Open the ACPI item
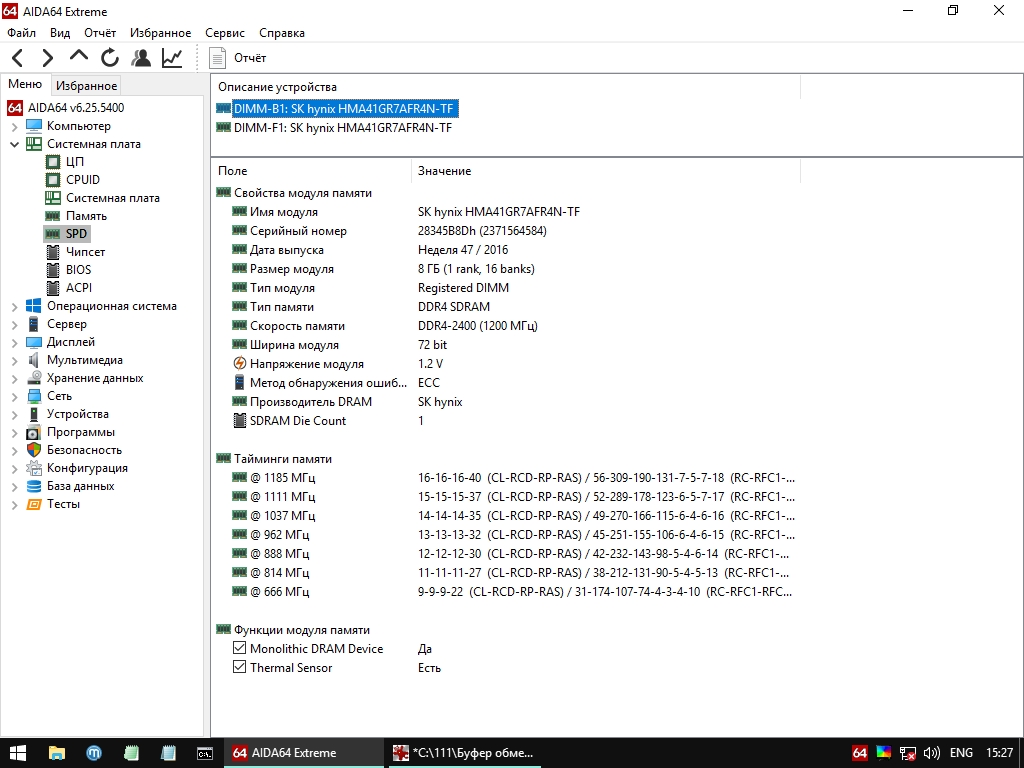The image size is (1024, 768). click(x=78, y=287)
